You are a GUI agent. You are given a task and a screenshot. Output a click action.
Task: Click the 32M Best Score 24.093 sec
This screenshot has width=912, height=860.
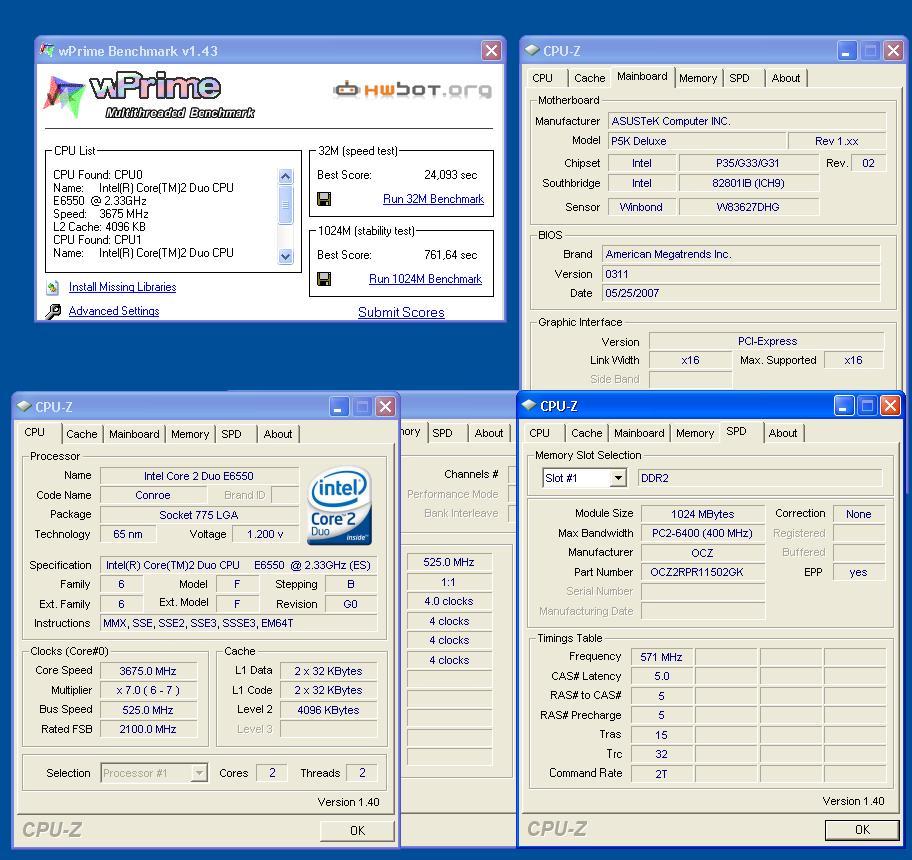(450, 174)
